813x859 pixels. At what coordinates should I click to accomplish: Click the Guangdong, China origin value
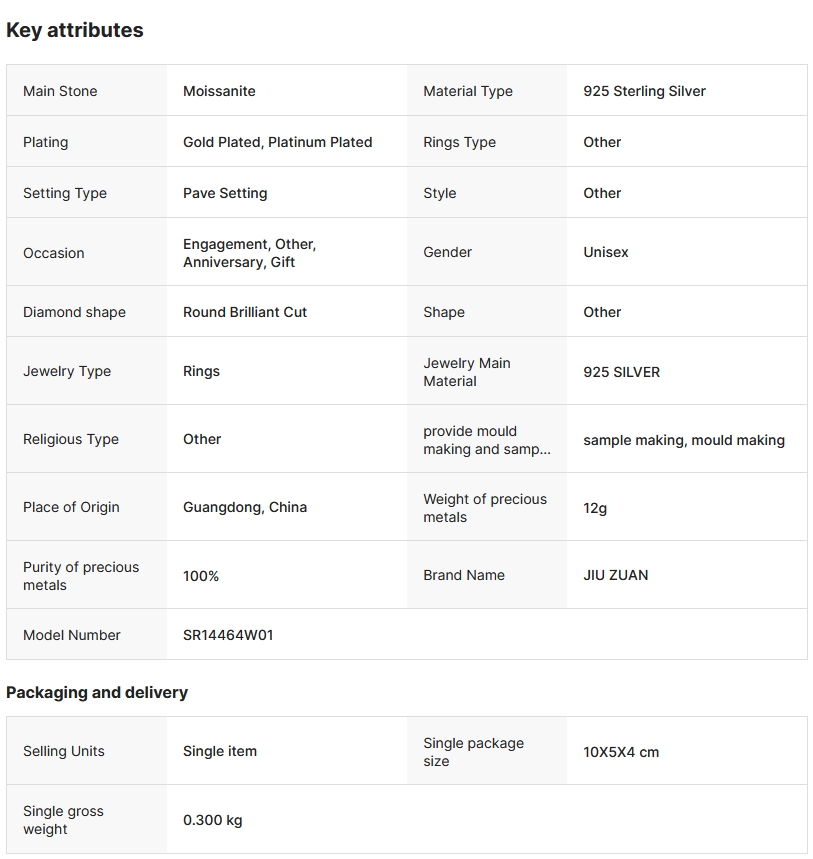[245, 507]
